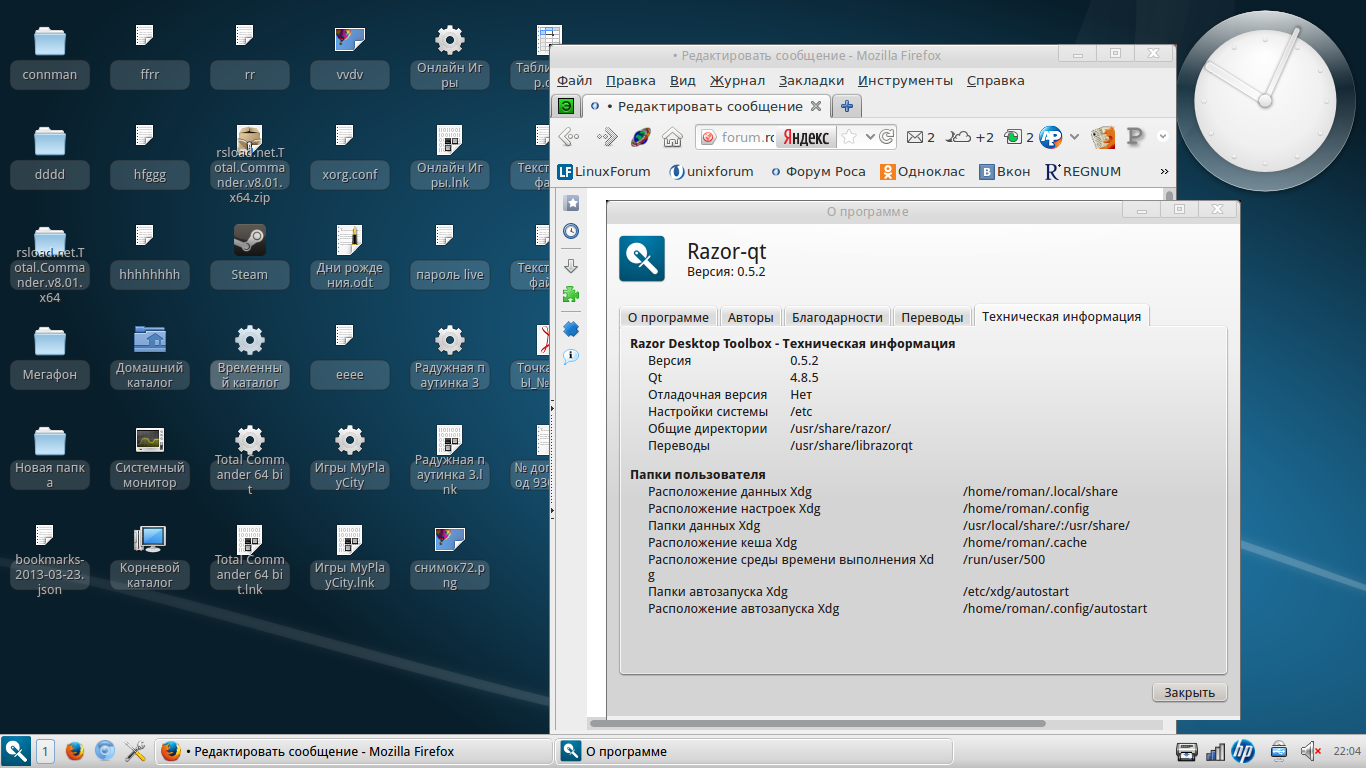This screenshot has height=768, width=1366.
Task: Click the Firefox back arrow button
Action: [x=569, y=137]
